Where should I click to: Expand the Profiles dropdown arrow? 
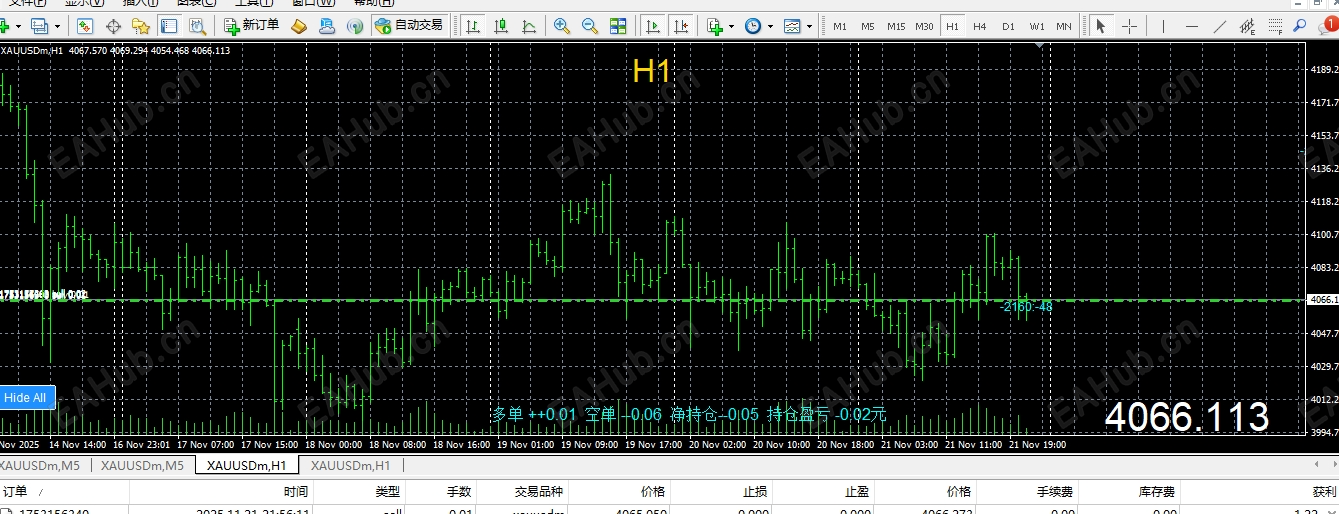click(x=57, y=25)
